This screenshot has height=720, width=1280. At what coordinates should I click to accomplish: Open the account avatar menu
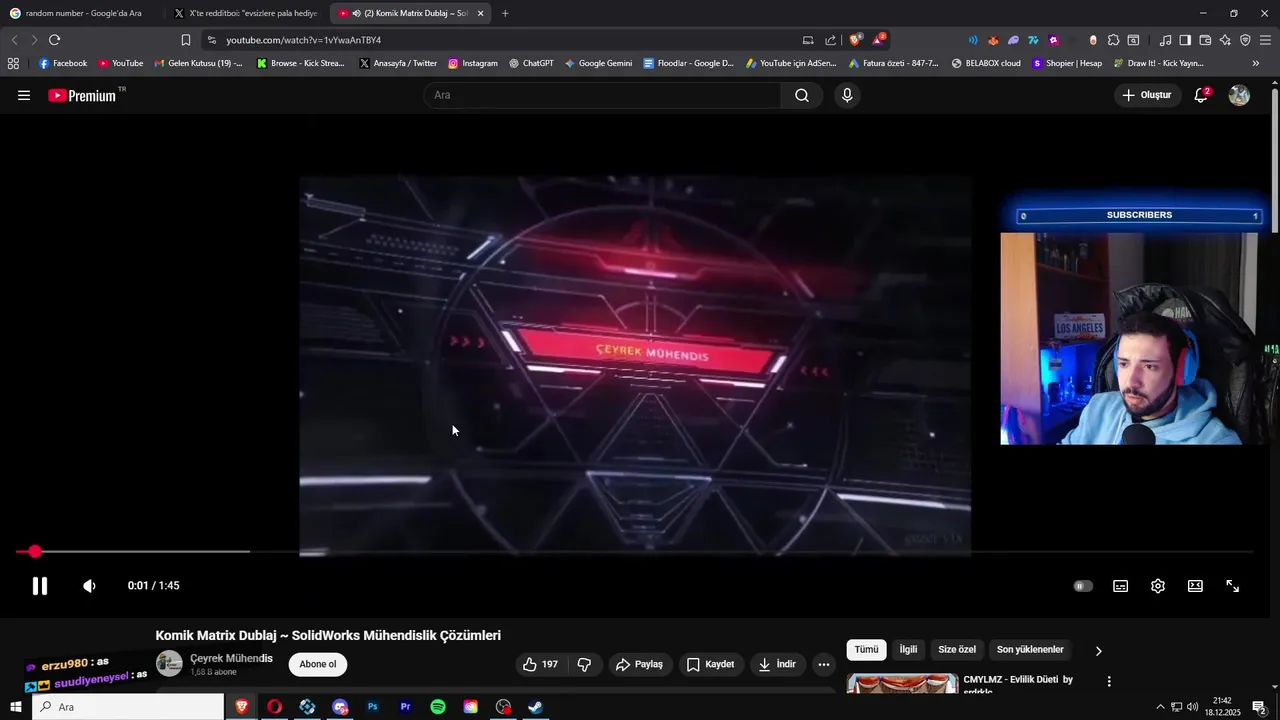(1239, 95)
